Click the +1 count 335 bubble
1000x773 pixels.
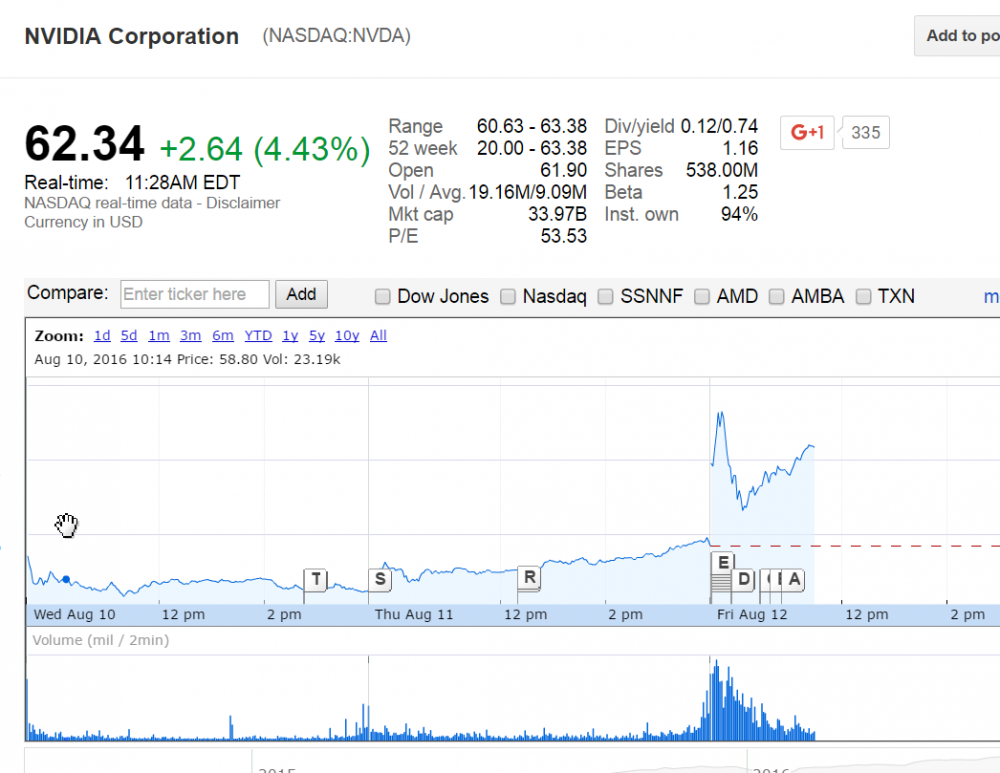865,133
